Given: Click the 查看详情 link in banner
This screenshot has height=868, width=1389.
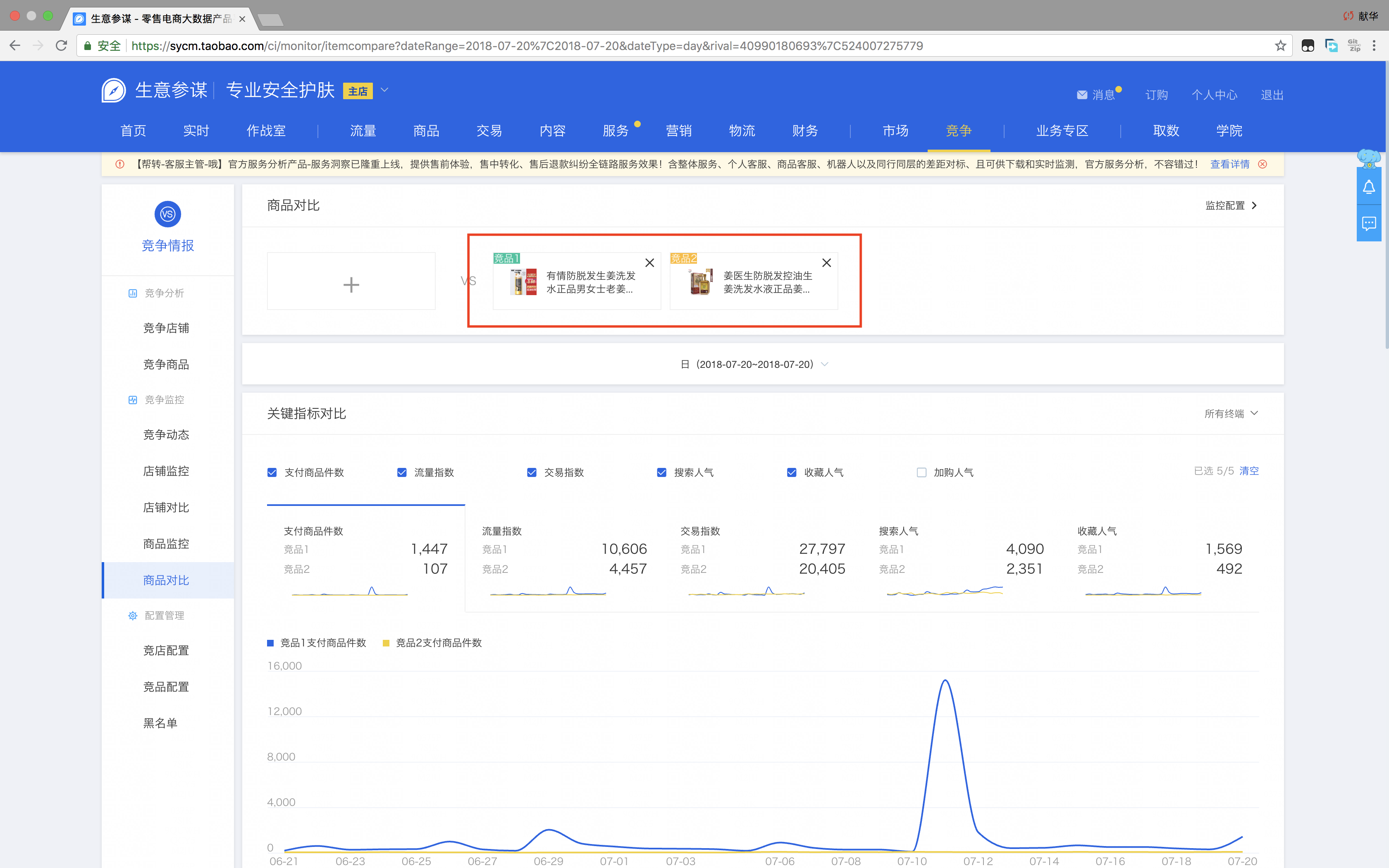Looking at the screenshot, I should pos(1229,164).
